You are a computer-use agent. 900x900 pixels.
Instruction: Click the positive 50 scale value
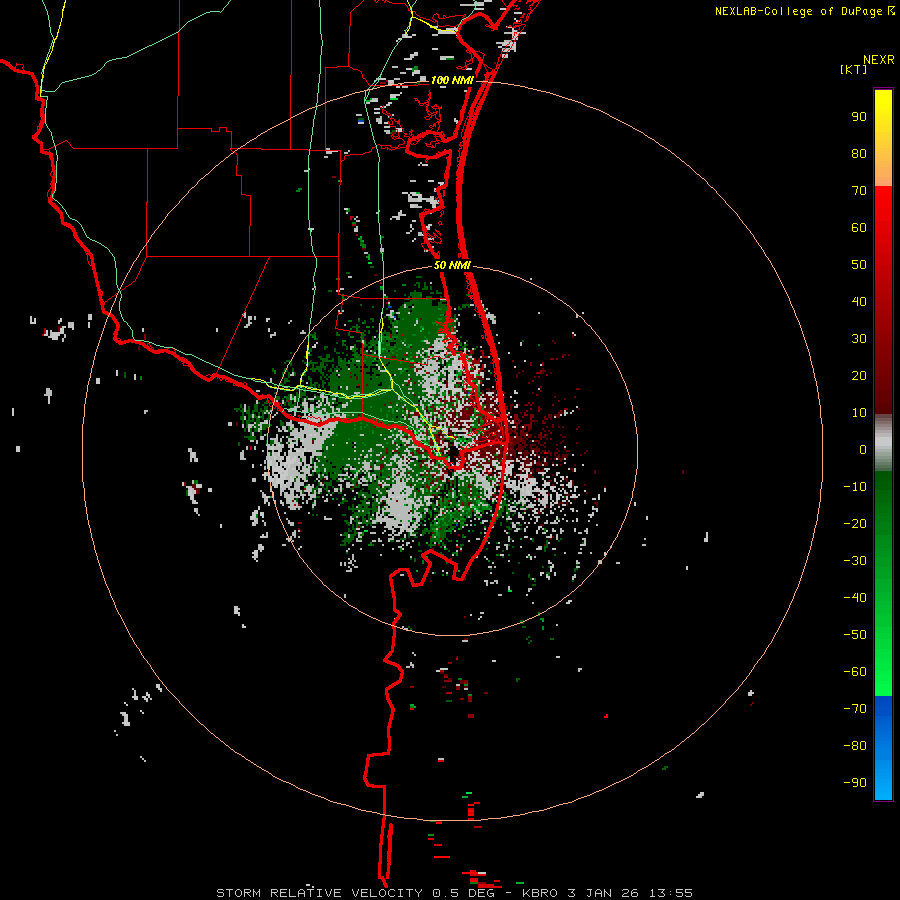click(859, 265)
